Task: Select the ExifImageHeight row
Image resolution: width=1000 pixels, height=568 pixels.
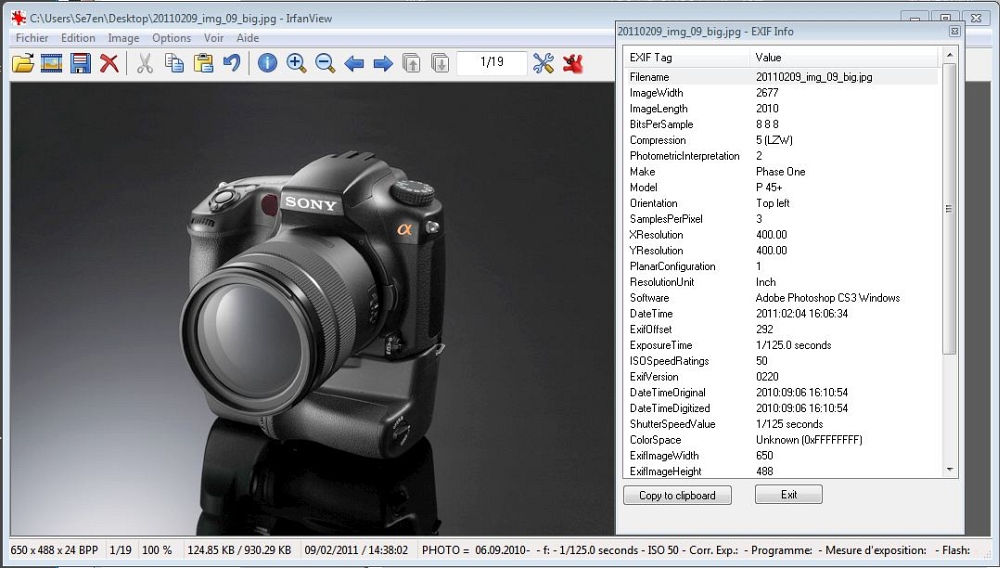Action: (781, 471)
